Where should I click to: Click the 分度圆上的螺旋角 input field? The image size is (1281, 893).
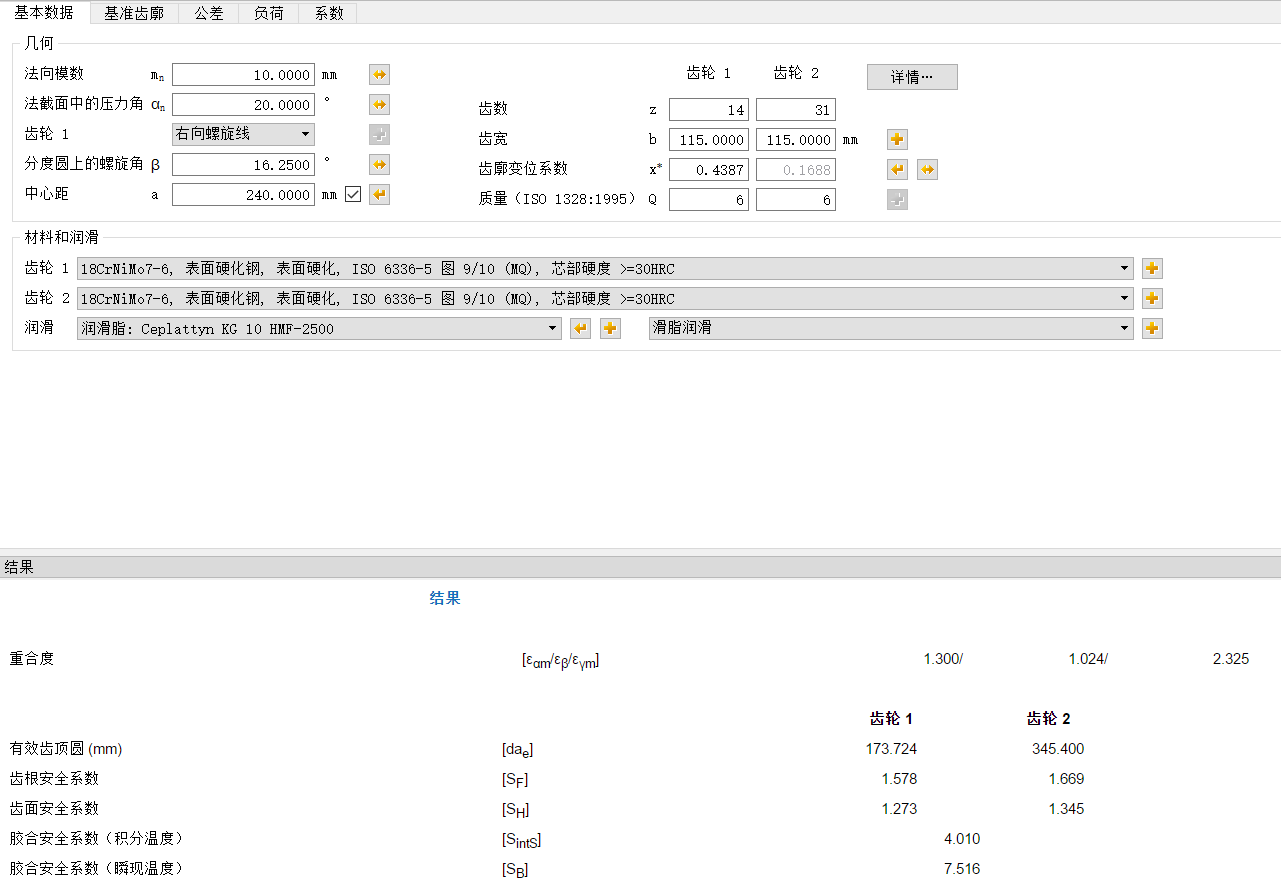(243, 165)
